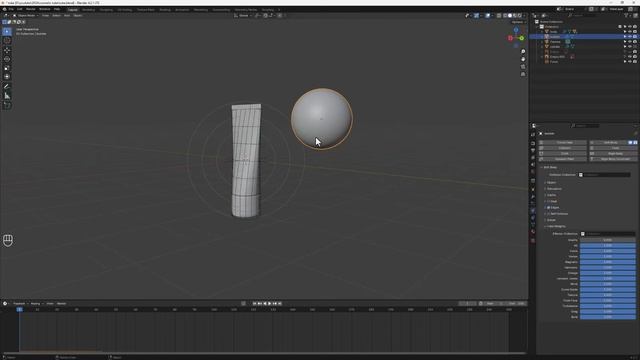This screenshot has height=360, width=640.
Task: Click the pan hand gizmo in viewport
Action: click(x=523, y=59)
